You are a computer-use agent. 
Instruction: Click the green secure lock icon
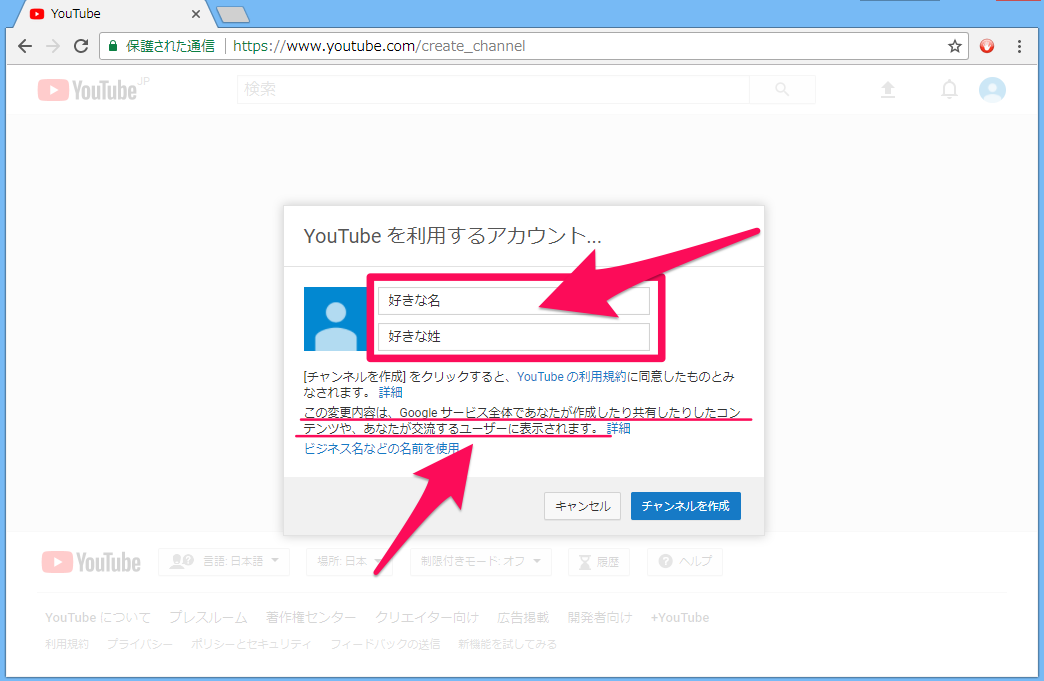coord(113,46)
